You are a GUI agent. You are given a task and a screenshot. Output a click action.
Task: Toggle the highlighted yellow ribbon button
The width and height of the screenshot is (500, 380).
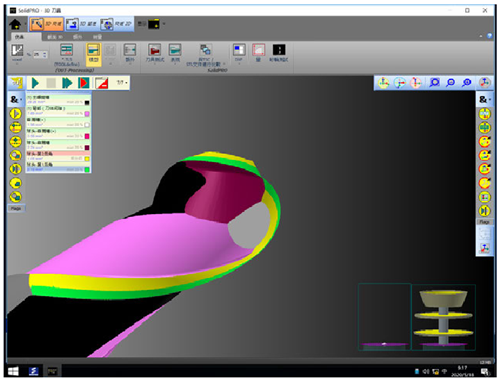point(93,53)
